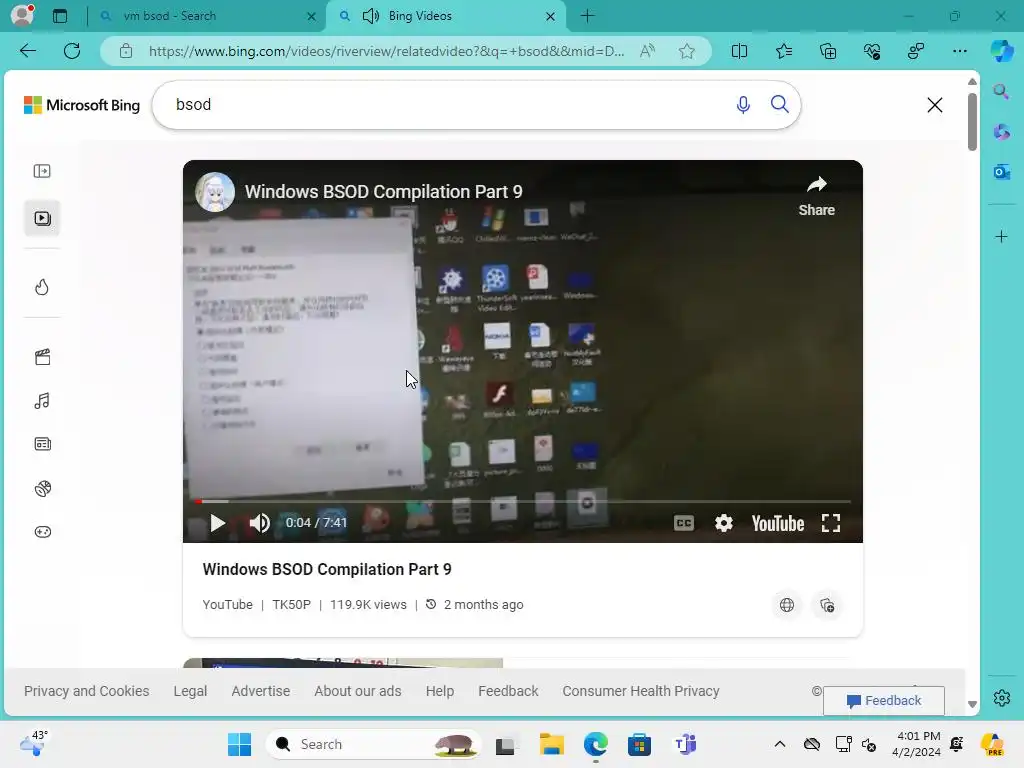Image resolution: width=1024 pixels, height=768 pixels.
Task: Show hidden system tray icons
Action: (x=779, y=744)
